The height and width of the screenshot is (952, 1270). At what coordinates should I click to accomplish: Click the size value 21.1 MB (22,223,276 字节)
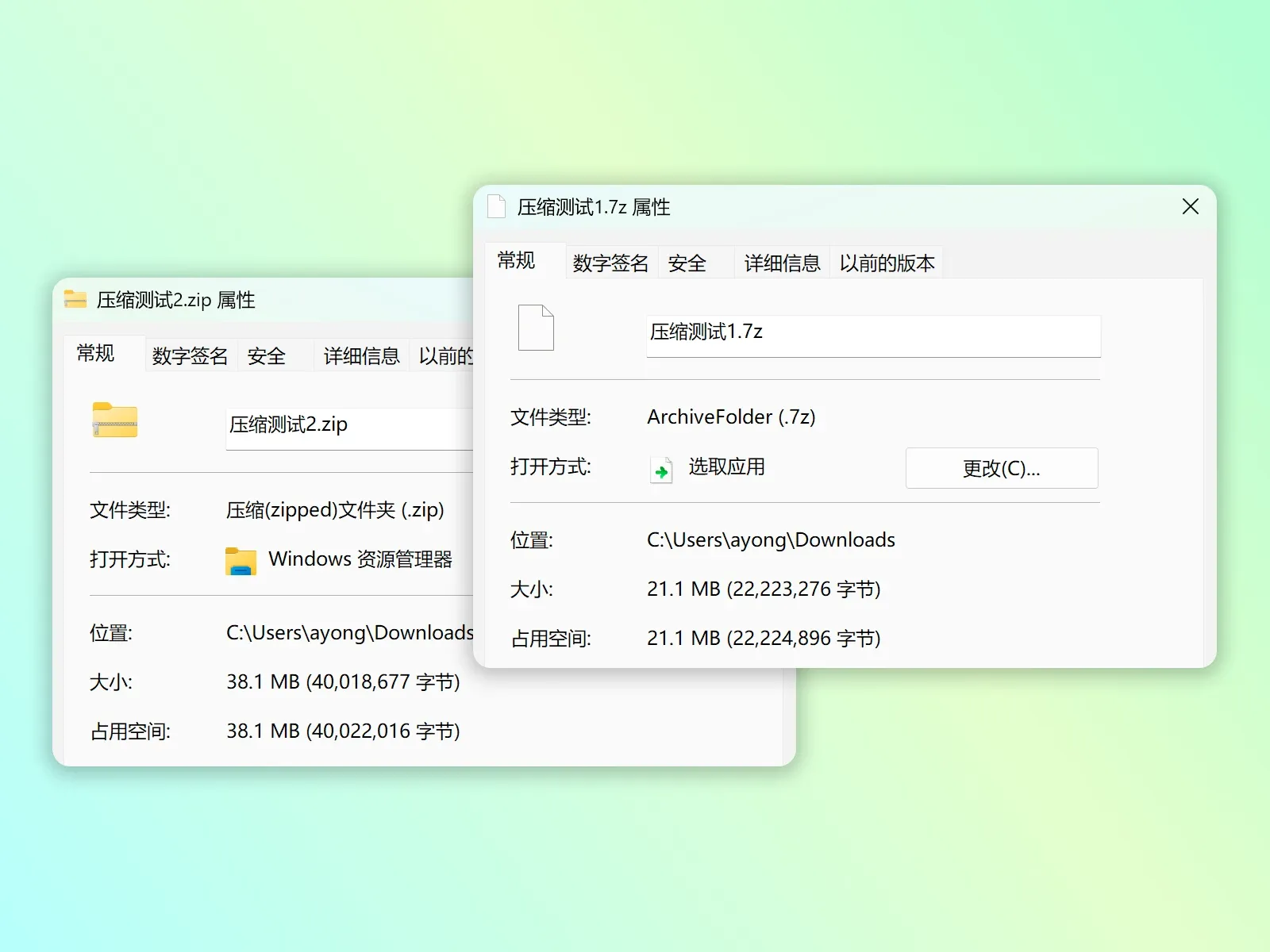click(764, 589)
